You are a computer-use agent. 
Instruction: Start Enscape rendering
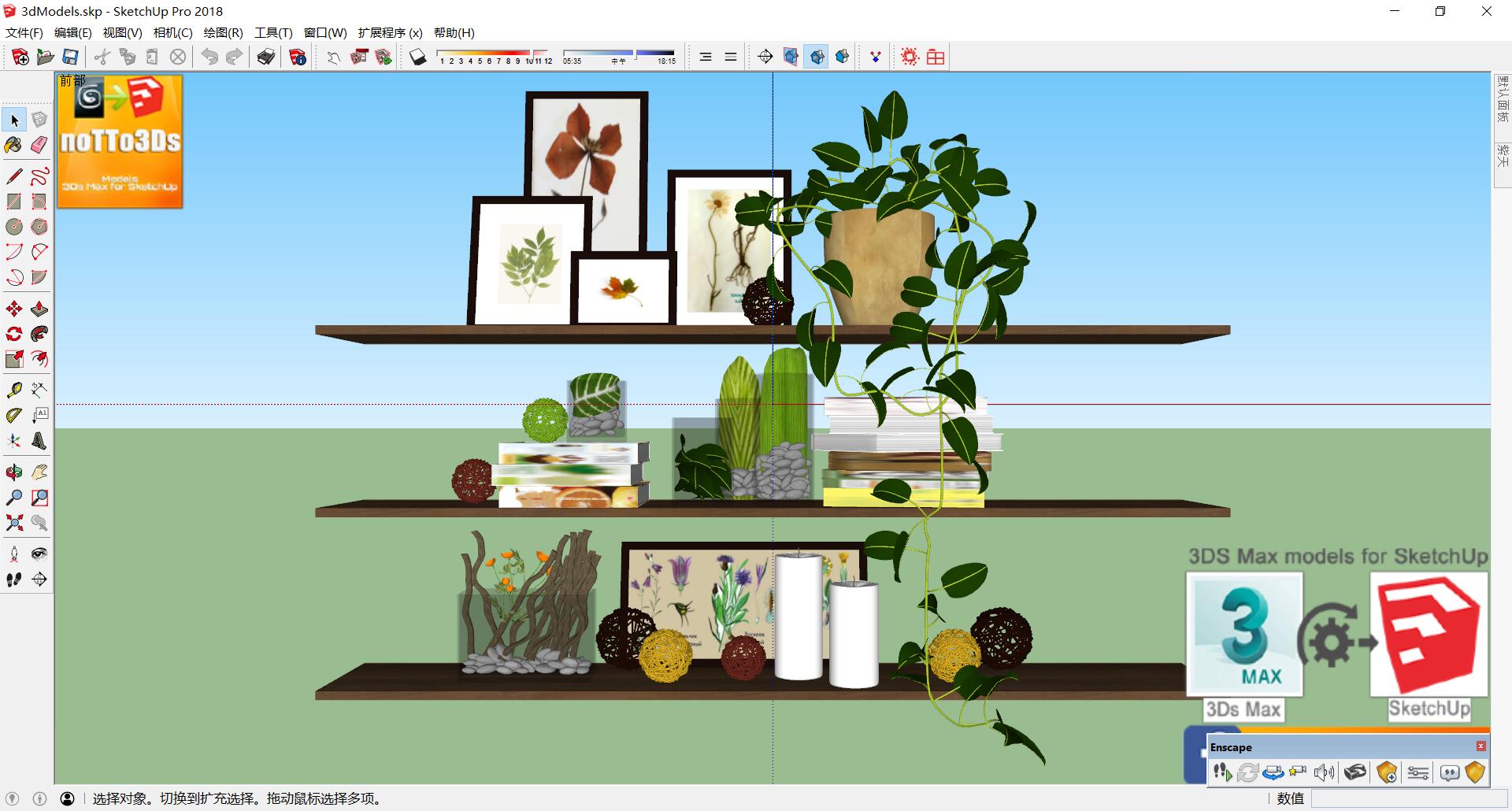[x=1221, y=772]
